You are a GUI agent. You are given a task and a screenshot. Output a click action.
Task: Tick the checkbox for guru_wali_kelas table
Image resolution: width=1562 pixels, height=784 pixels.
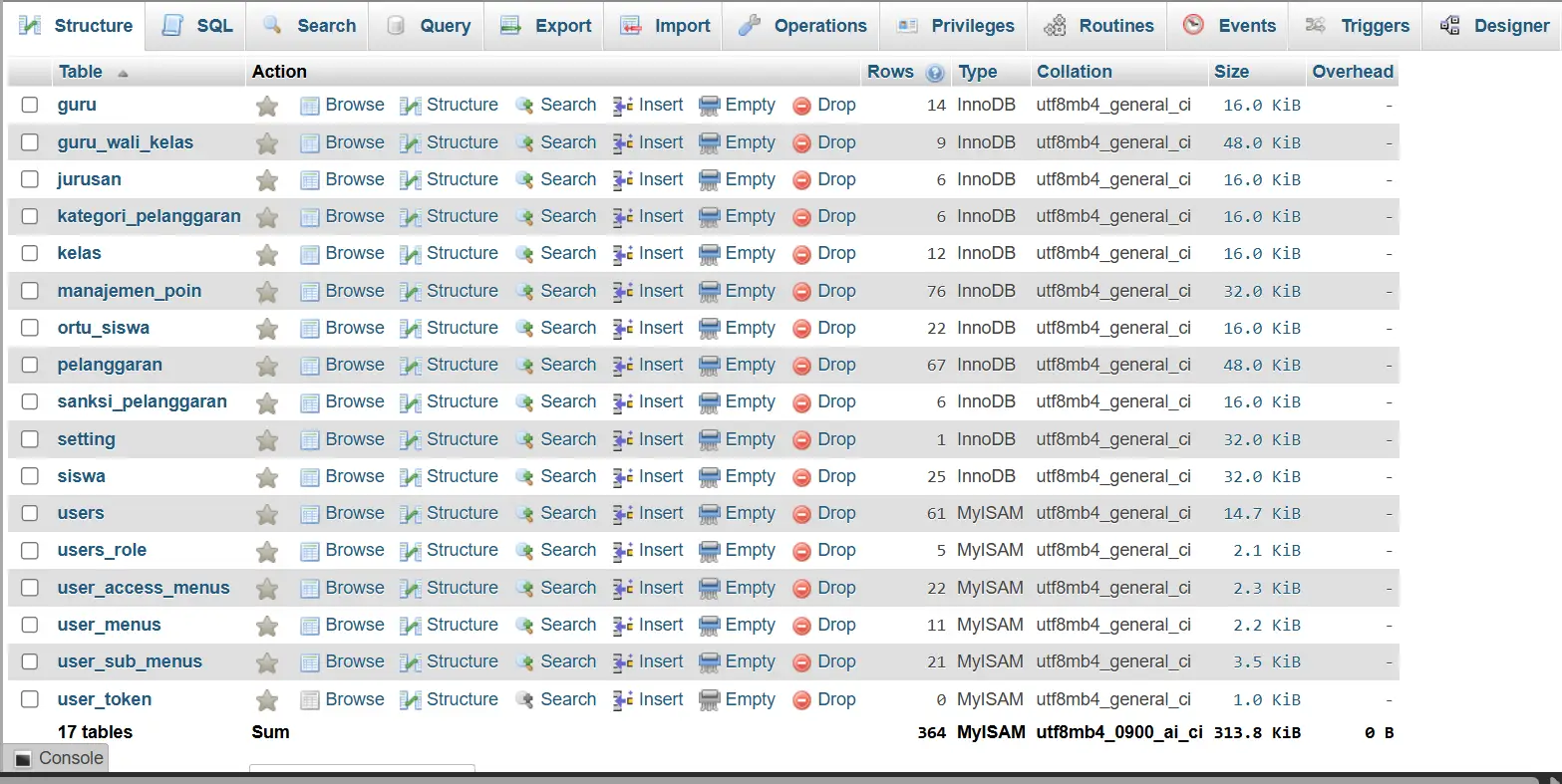[x=30, y=142]
